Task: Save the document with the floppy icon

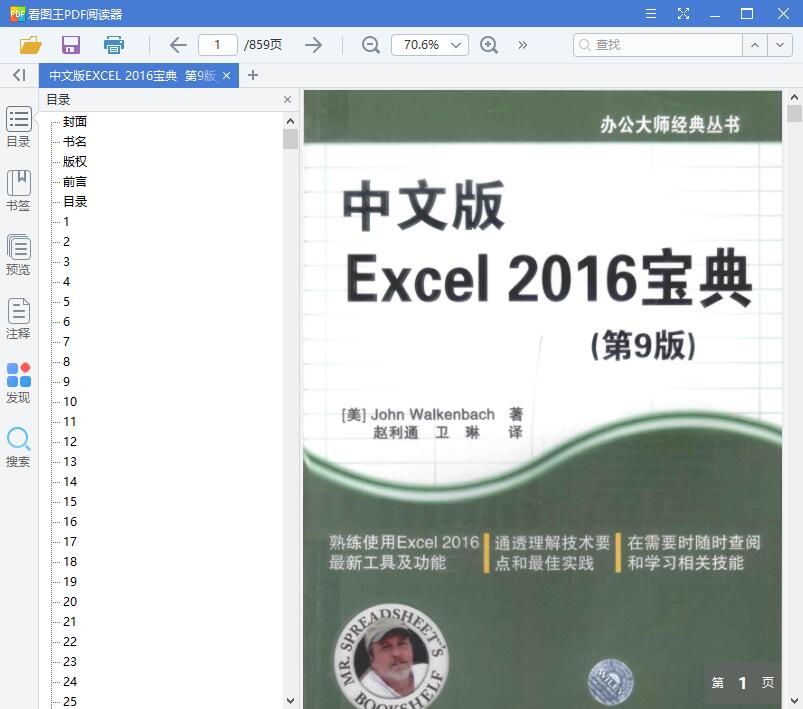Action: 71,45
